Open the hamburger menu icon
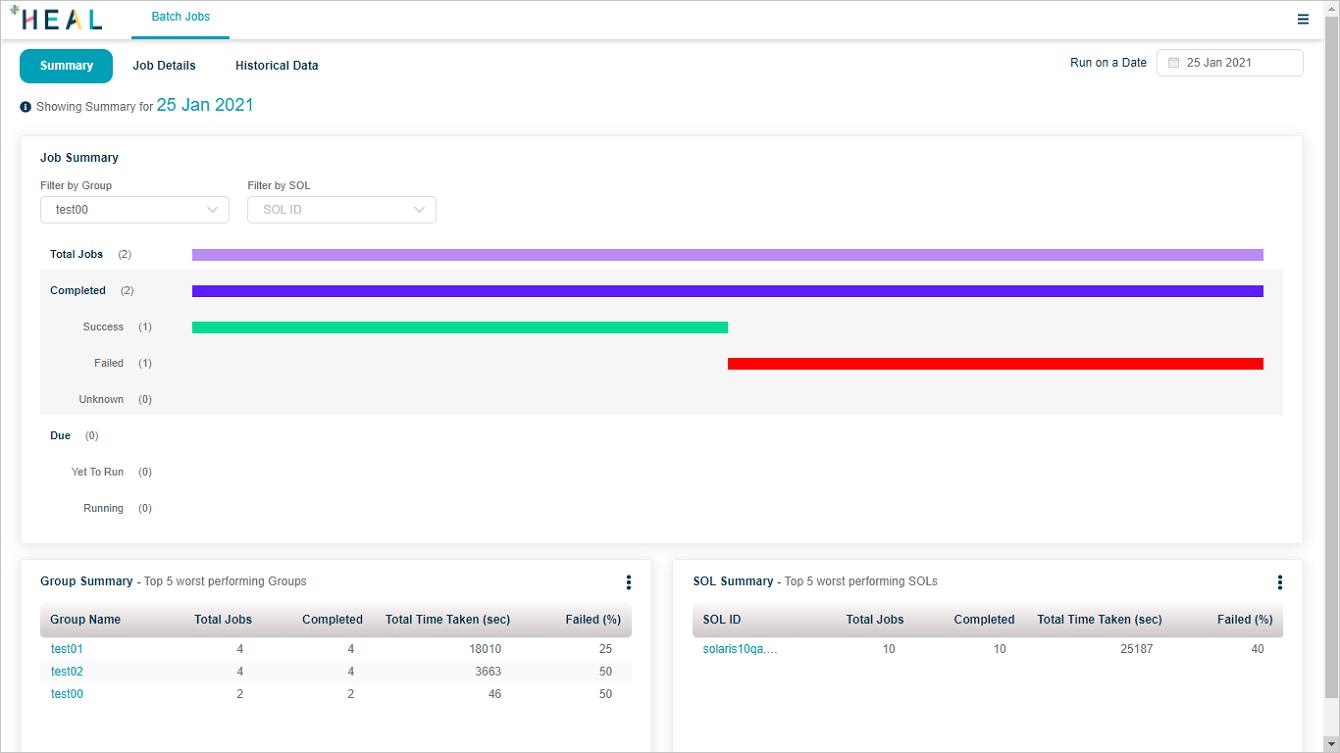 (1303, 19)
